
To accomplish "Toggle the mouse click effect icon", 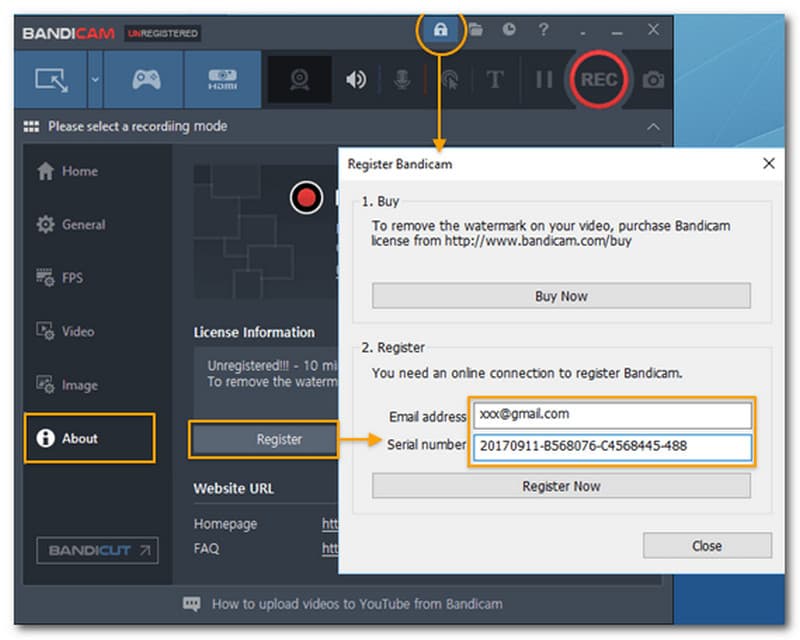I will (x=449, y=80).
